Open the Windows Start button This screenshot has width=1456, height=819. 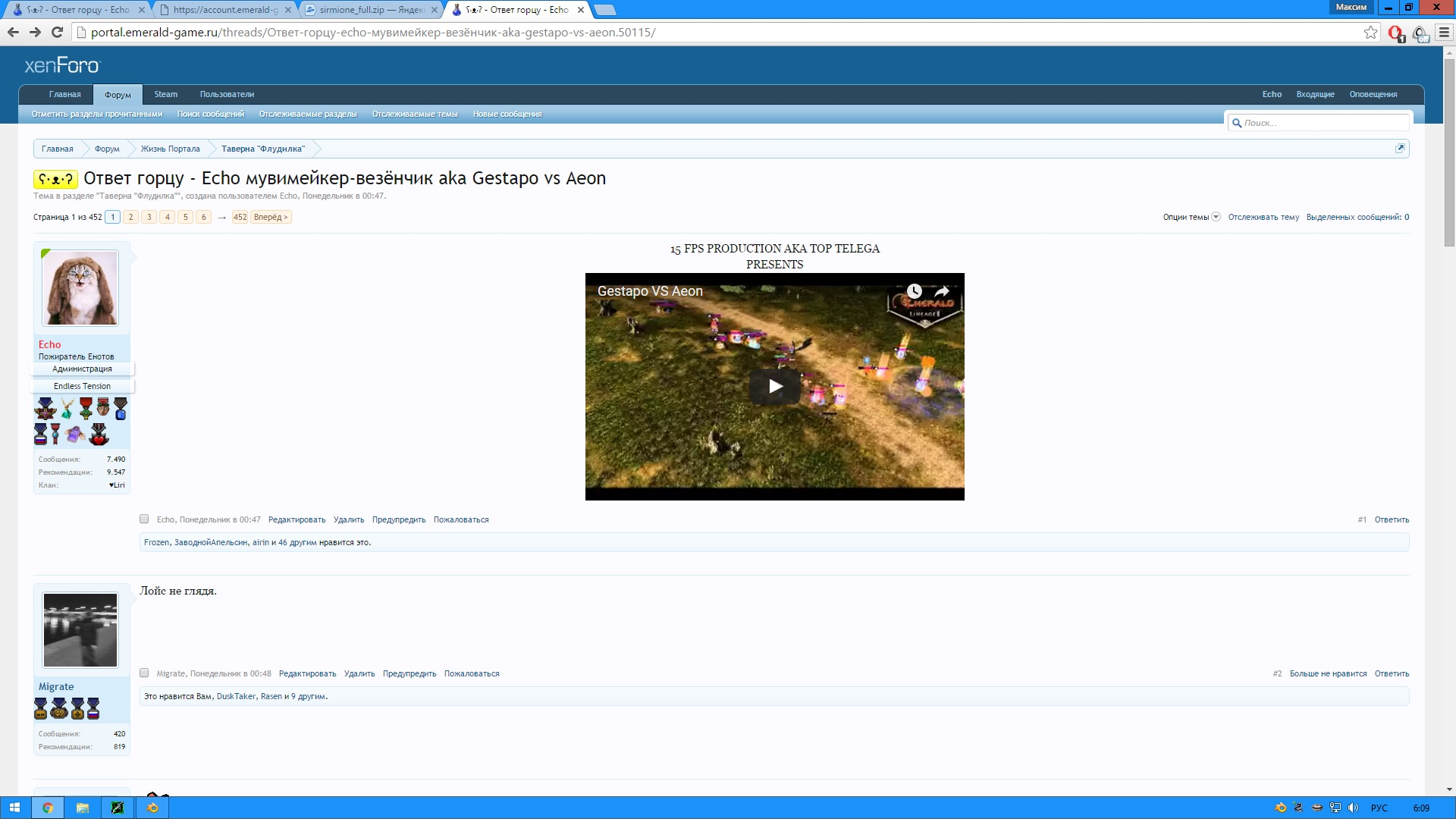14,808
